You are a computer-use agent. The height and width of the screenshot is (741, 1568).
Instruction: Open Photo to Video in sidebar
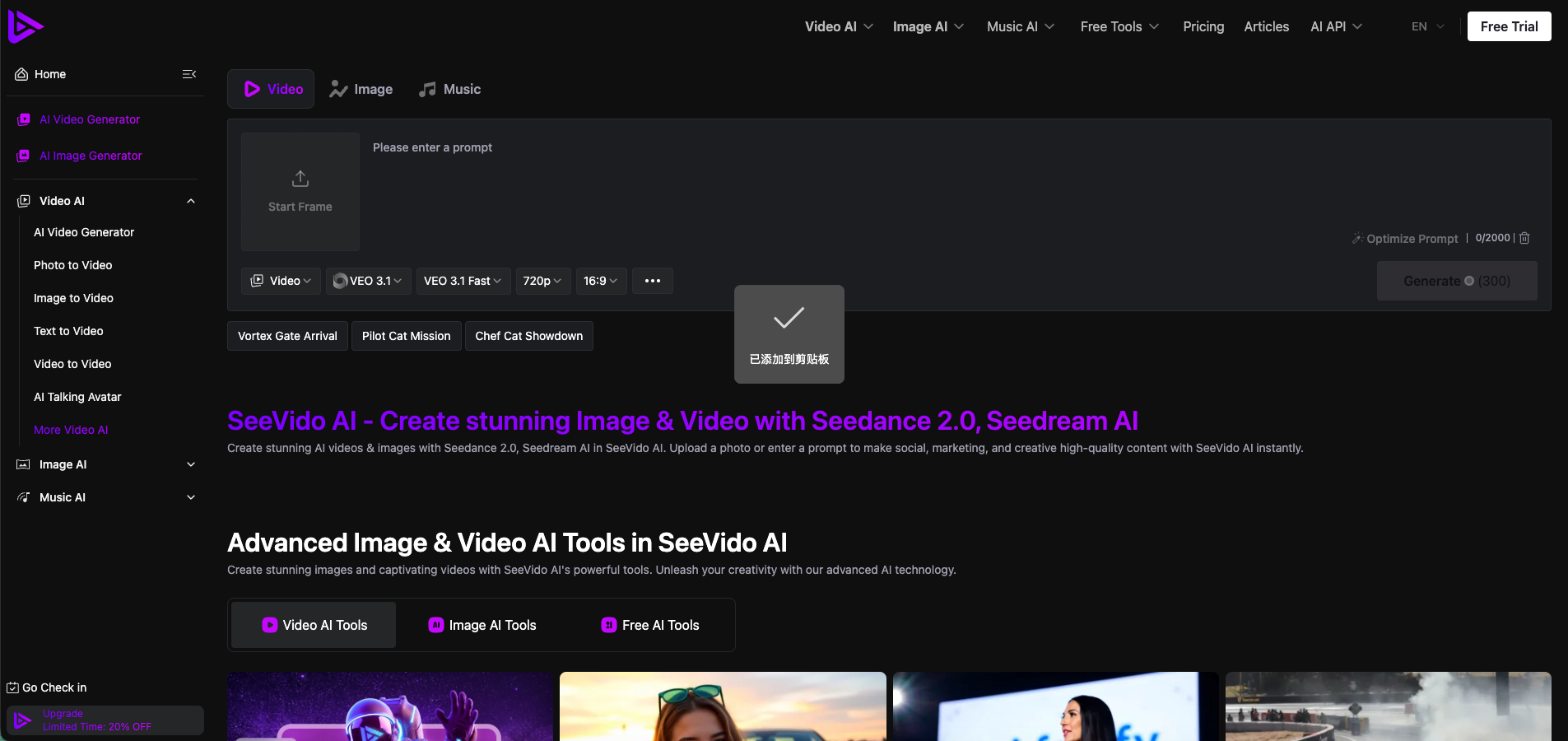[73, 265]
